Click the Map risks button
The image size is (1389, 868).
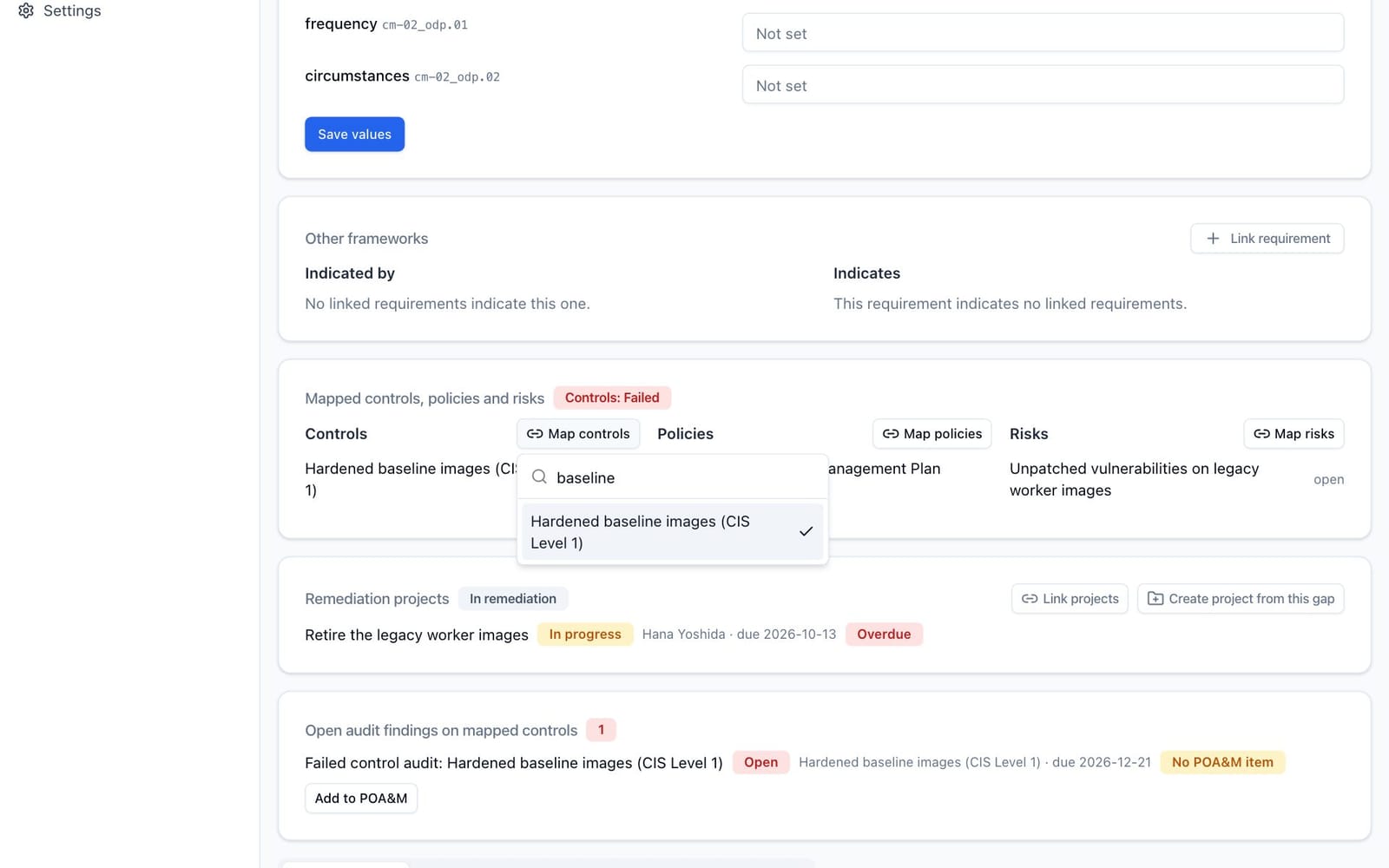[1294, 433]
